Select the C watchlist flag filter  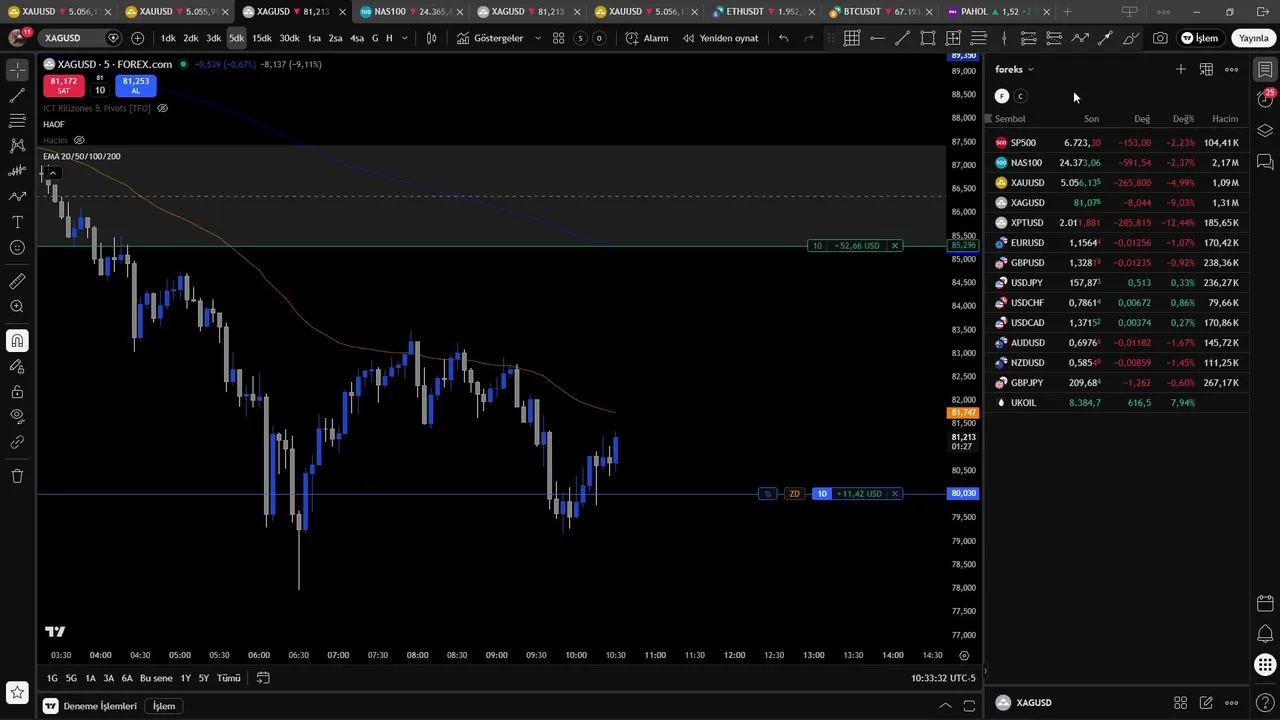click(1021, 96)
